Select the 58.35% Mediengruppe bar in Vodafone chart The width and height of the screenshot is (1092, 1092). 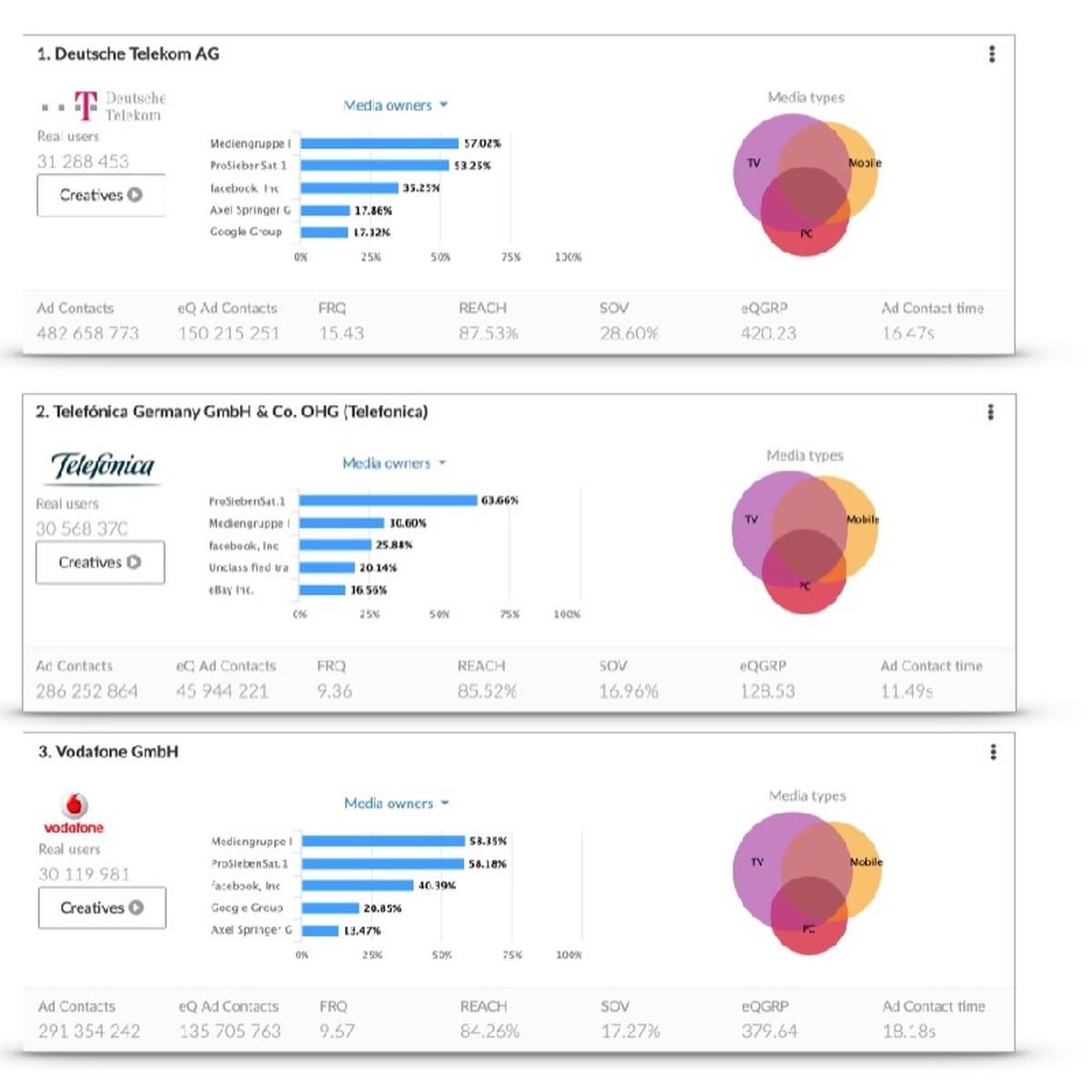pos(383,841)
